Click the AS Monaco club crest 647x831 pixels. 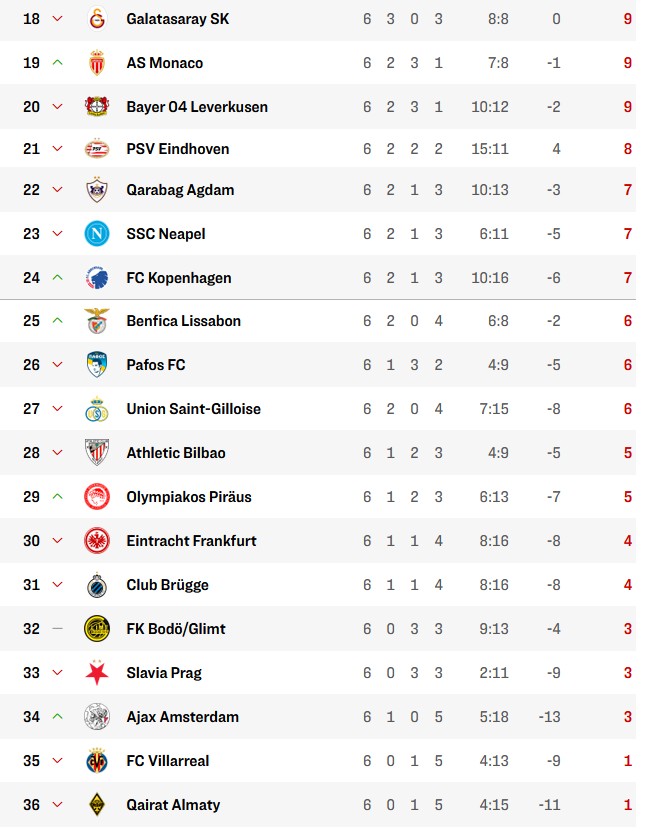(x=97, y=63)
